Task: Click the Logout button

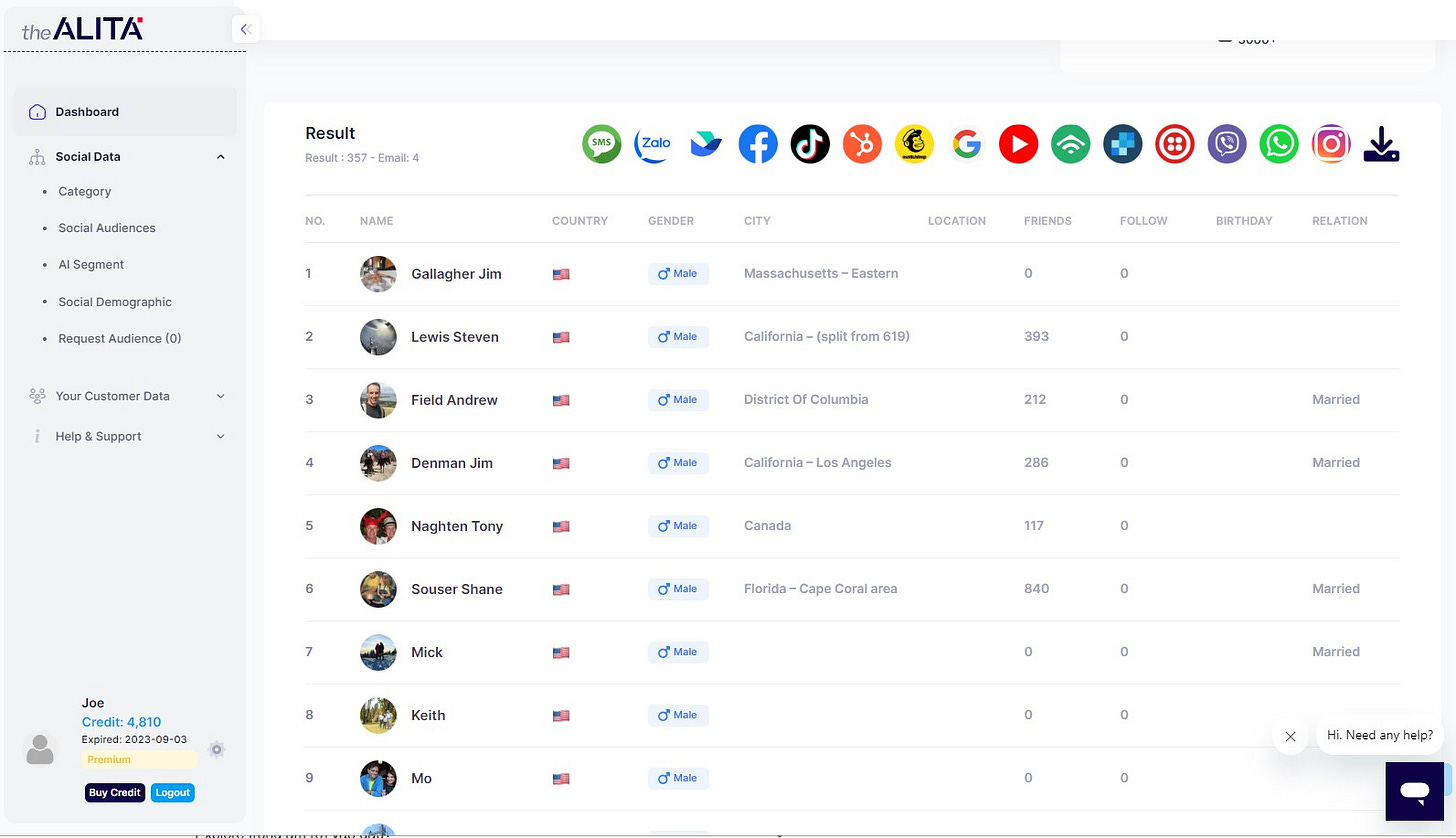Action: coord(173,792)
